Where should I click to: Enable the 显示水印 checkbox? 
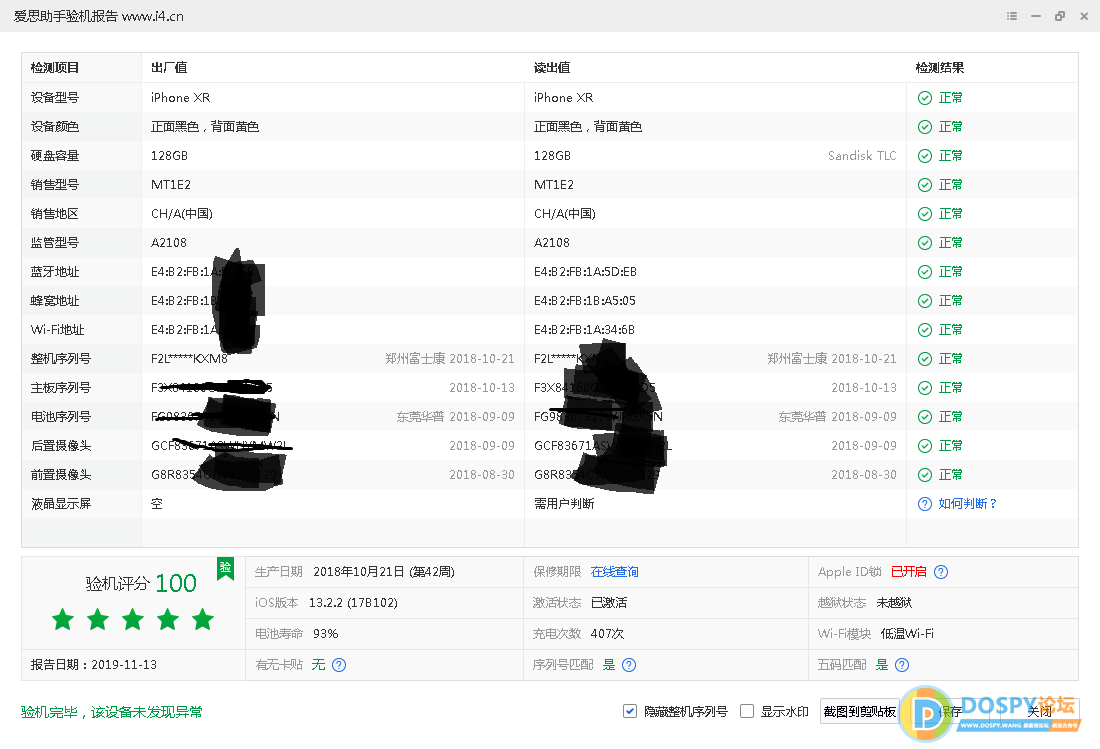point(747,711)
